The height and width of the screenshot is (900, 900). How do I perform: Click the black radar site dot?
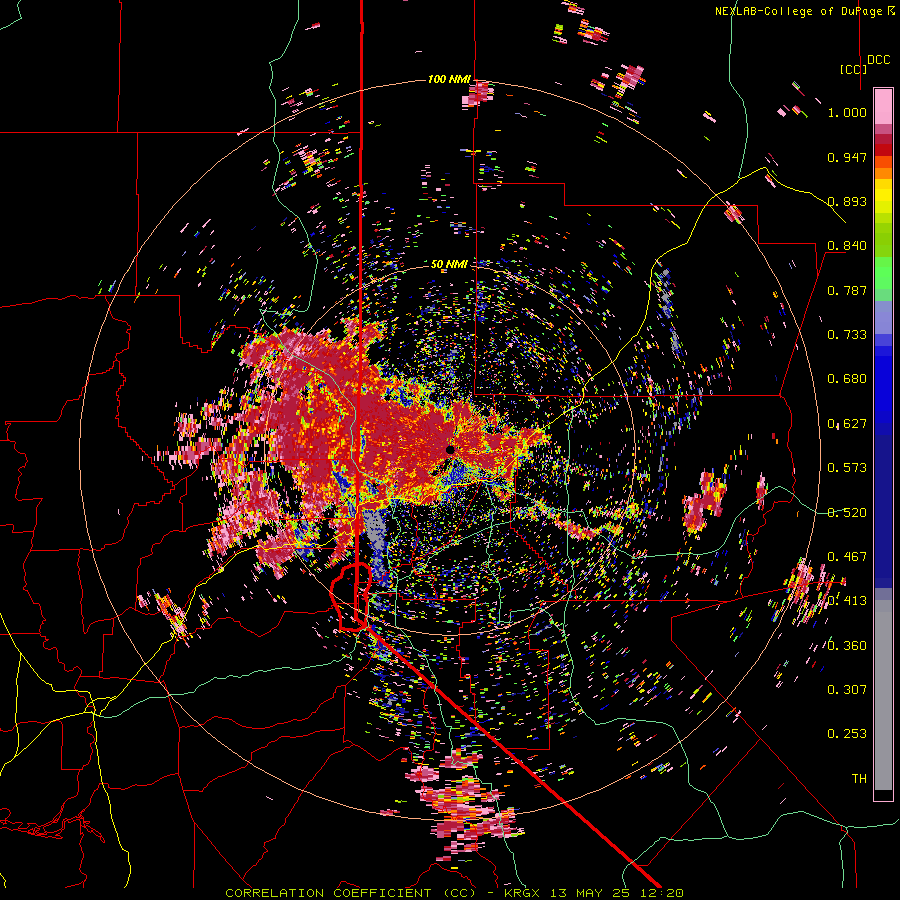[x=450, y=449]
